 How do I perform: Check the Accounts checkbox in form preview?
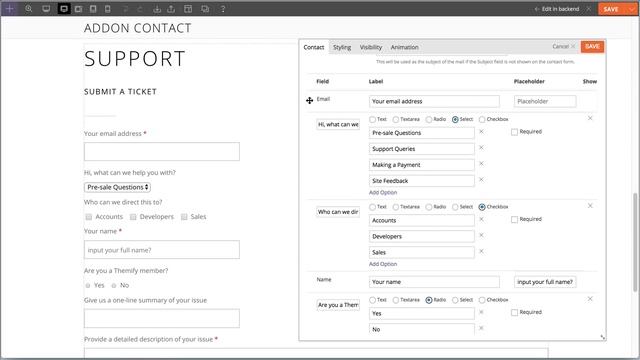89,217
